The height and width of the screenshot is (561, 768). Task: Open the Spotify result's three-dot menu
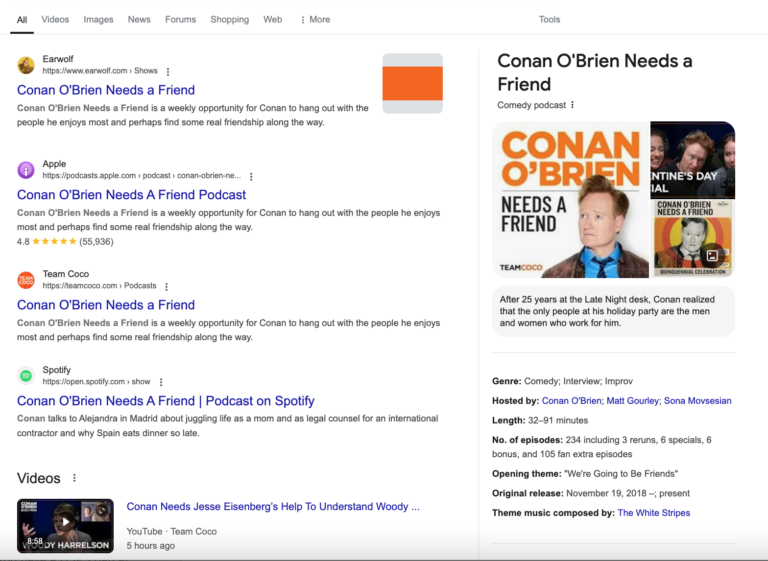[161, 382]
